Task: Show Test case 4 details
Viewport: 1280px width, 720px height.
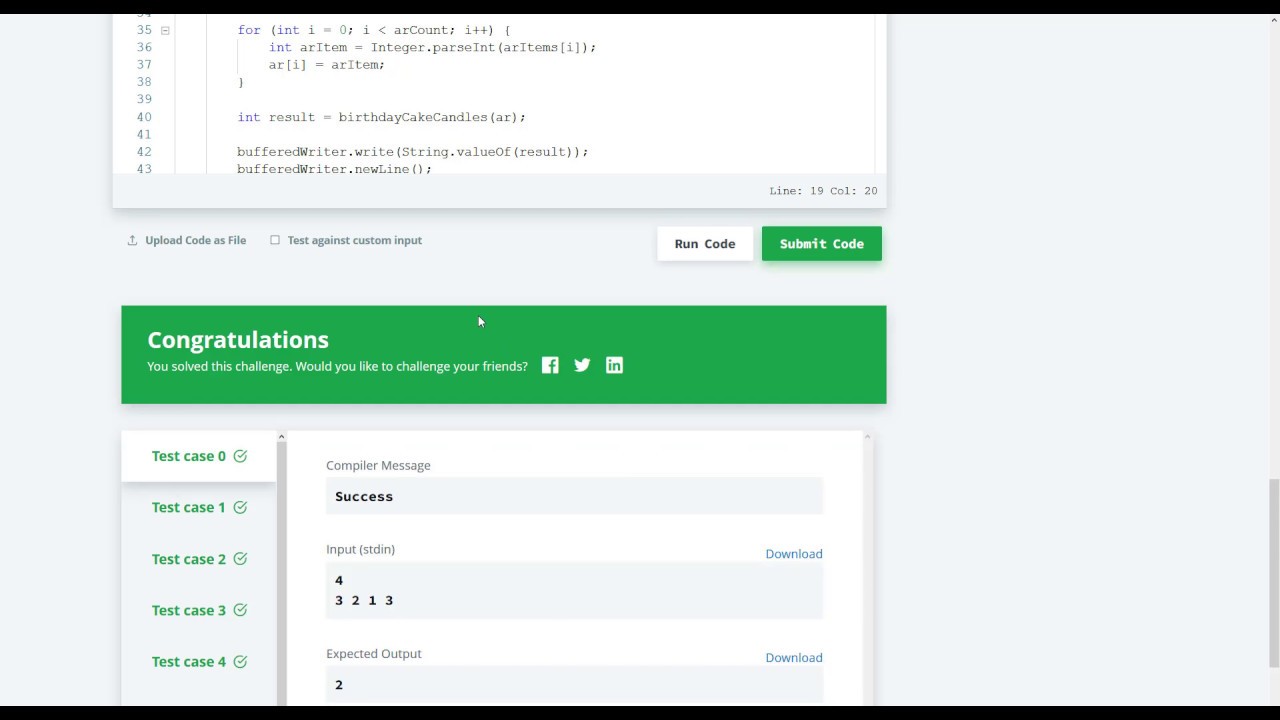Action: pos(199,661)
